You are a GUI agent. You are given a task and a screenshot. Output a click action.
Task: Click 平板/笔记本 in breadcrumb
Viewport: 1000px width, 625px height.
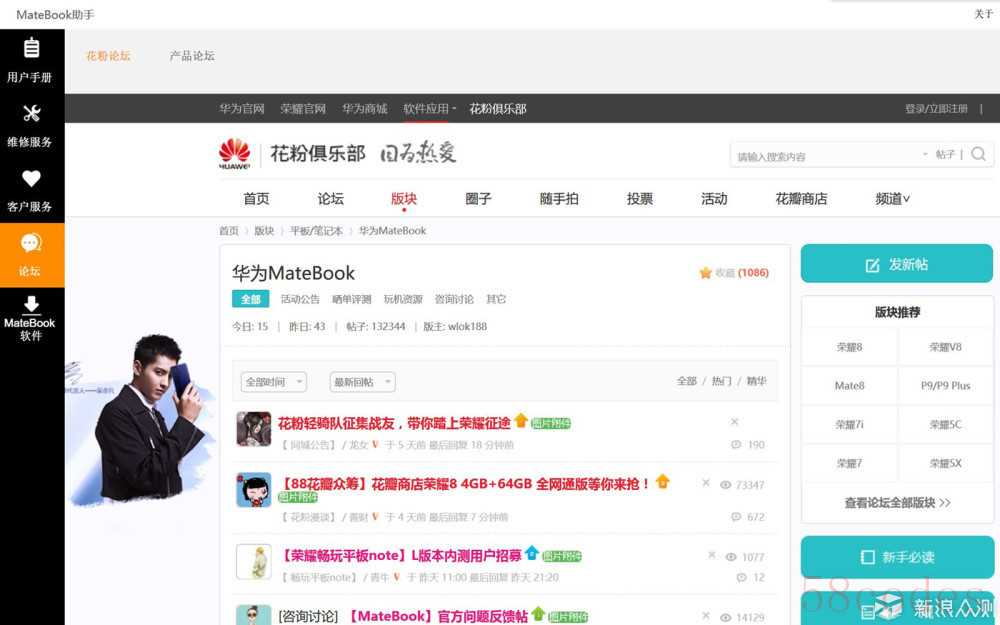316,231
